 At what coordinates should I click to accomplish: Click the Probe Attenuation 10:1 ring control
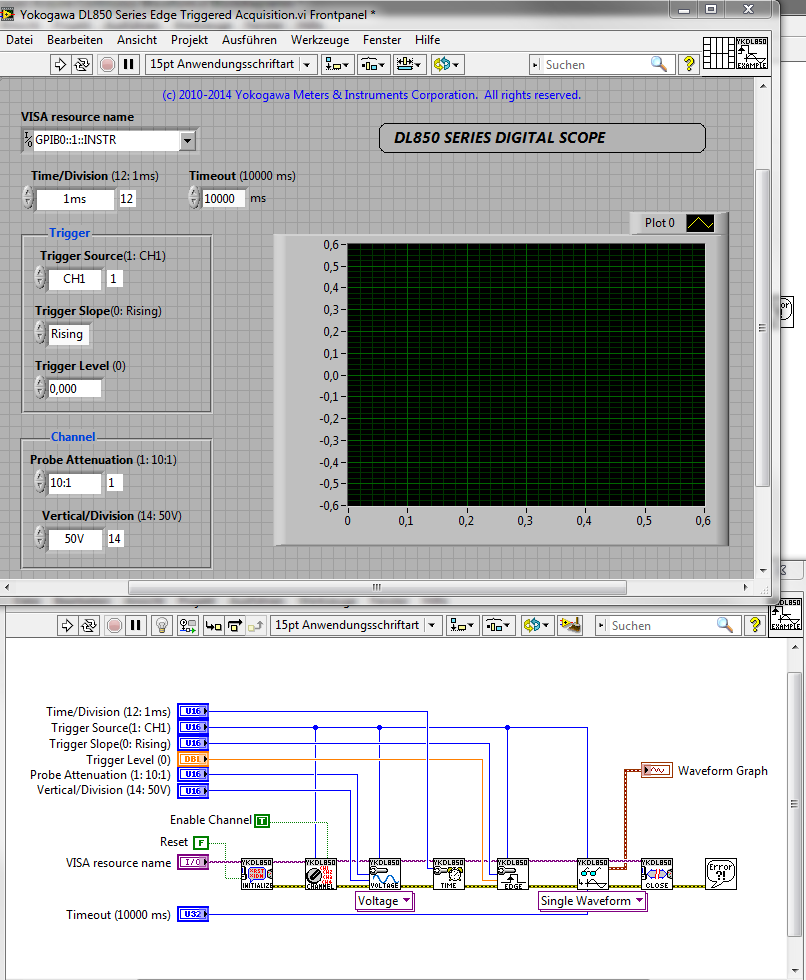tap(74, 483)
